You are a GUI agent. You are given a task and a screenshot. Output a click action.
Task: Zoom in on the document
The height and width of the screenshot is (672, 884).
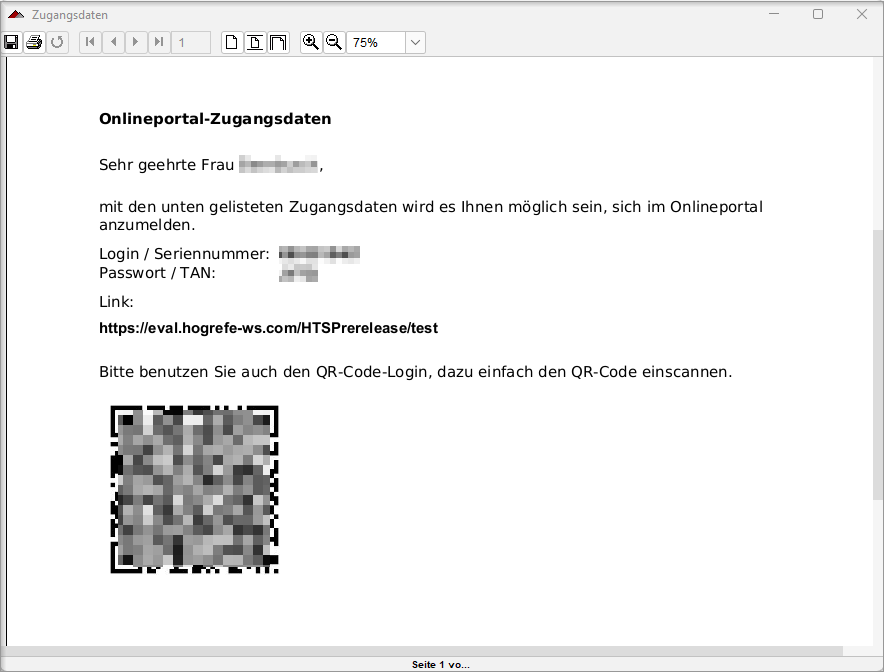(311, 42)
